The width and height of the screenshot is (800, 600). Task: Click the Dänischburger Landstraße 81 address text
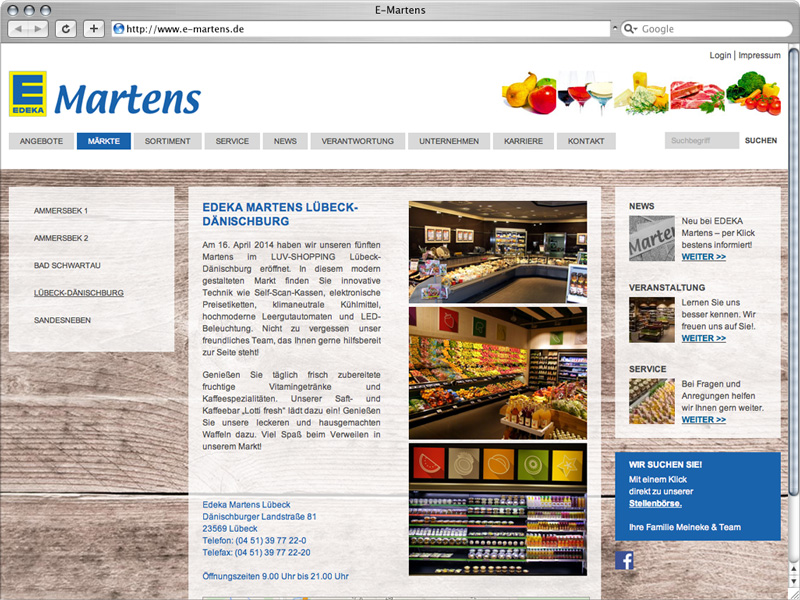[259, 516]
